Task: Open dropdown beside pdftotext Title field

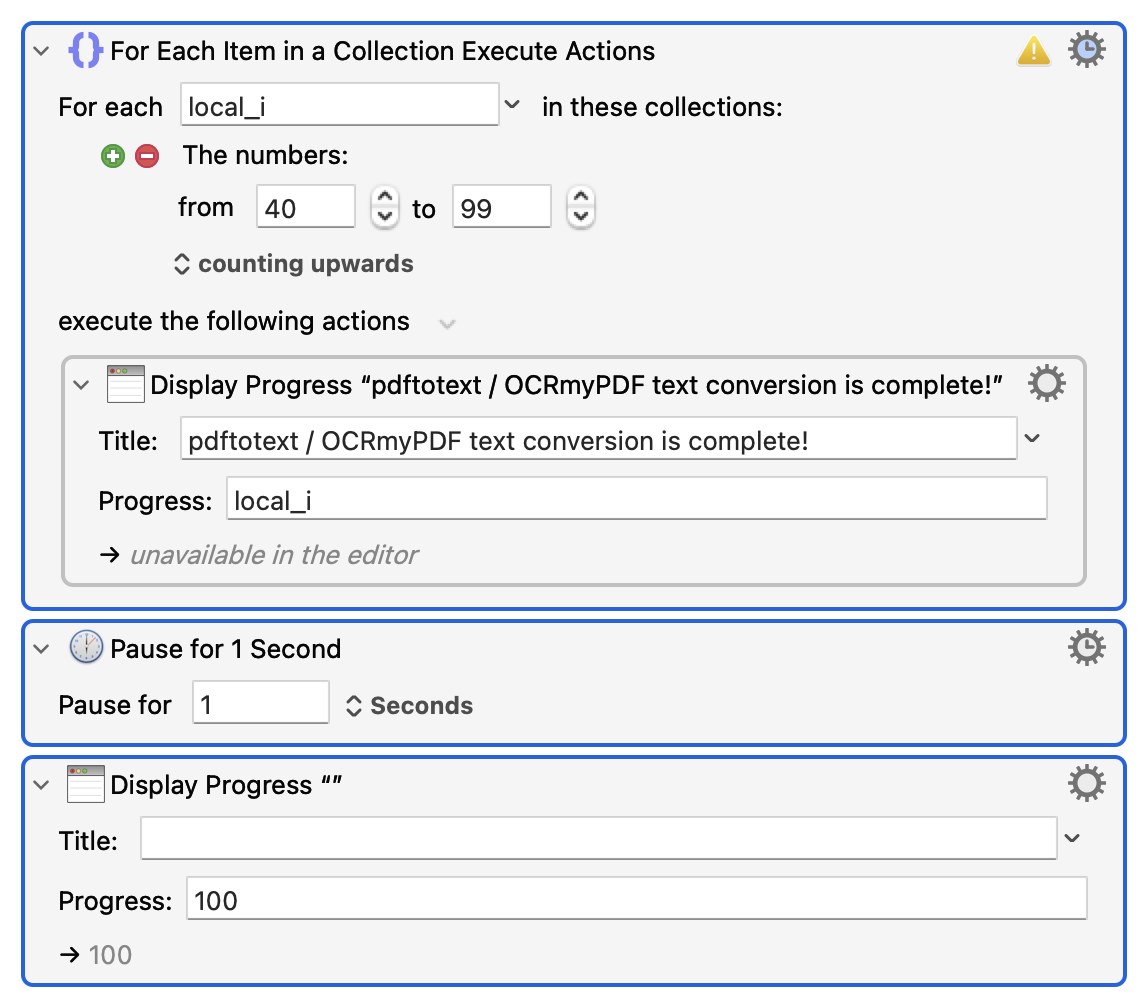Action: click(1033, 439)
